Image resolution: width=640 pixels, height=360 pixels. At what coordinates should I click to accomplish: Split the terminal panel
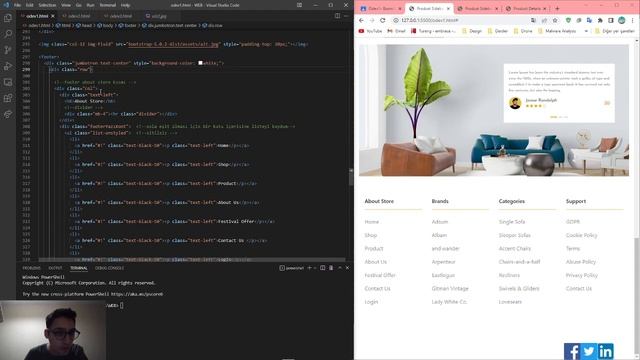(x=322, y=268)
